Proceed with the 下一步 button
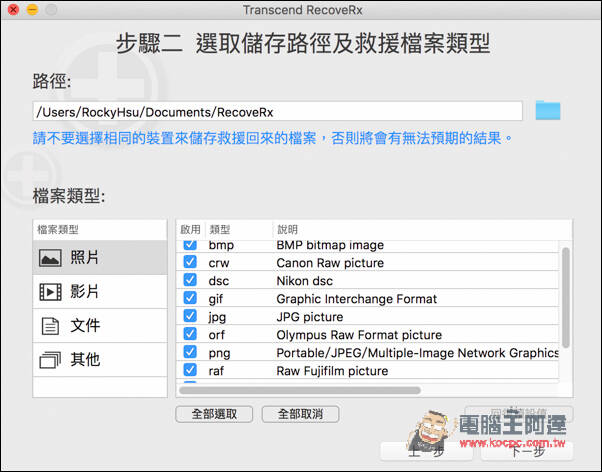The height and width of the screenshot is (472, 602). click(527, 452)
